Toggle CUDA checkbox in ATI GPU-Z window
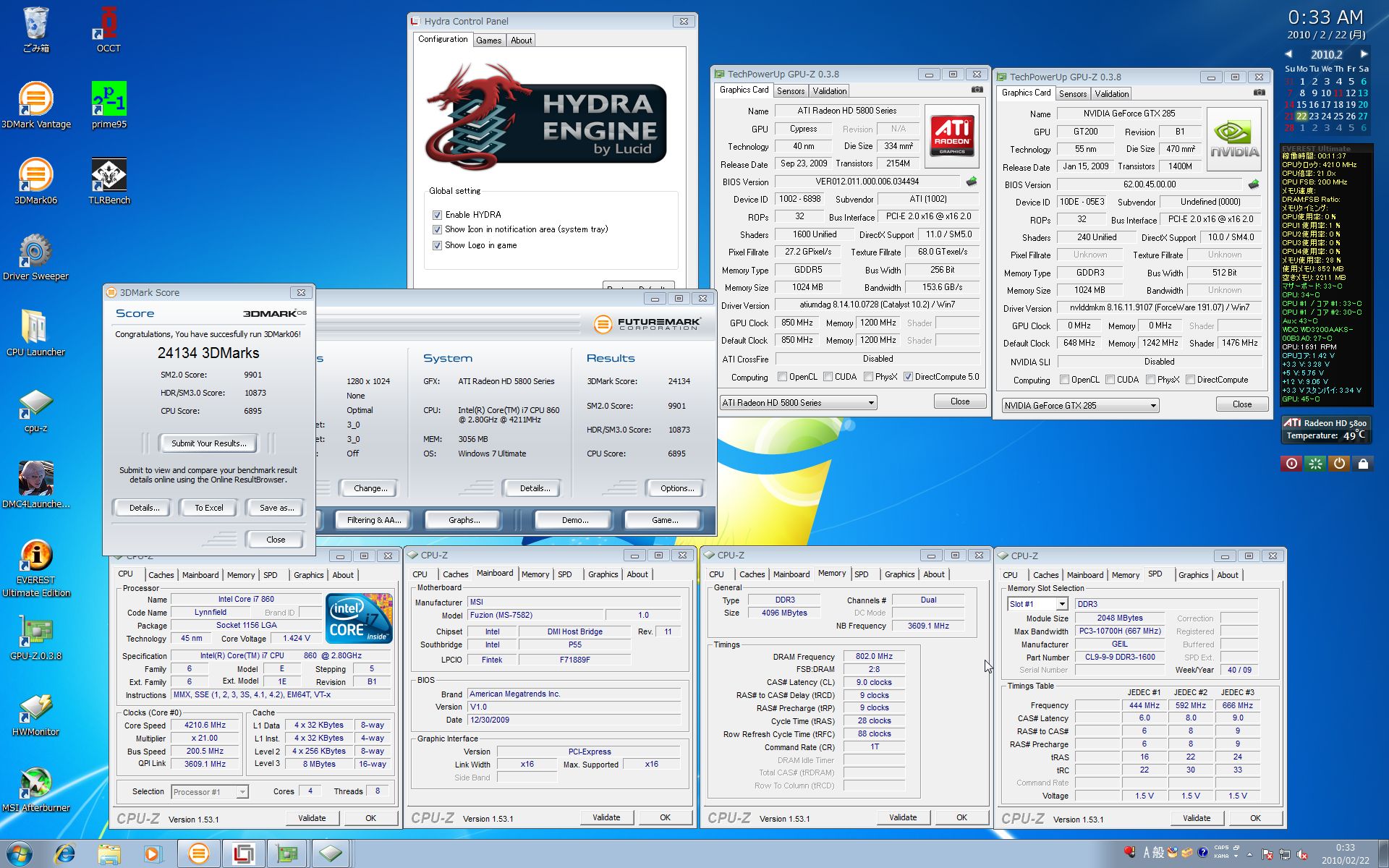Image resolution: width=1389 pixels, height=868 pixels. click(828, 377)
